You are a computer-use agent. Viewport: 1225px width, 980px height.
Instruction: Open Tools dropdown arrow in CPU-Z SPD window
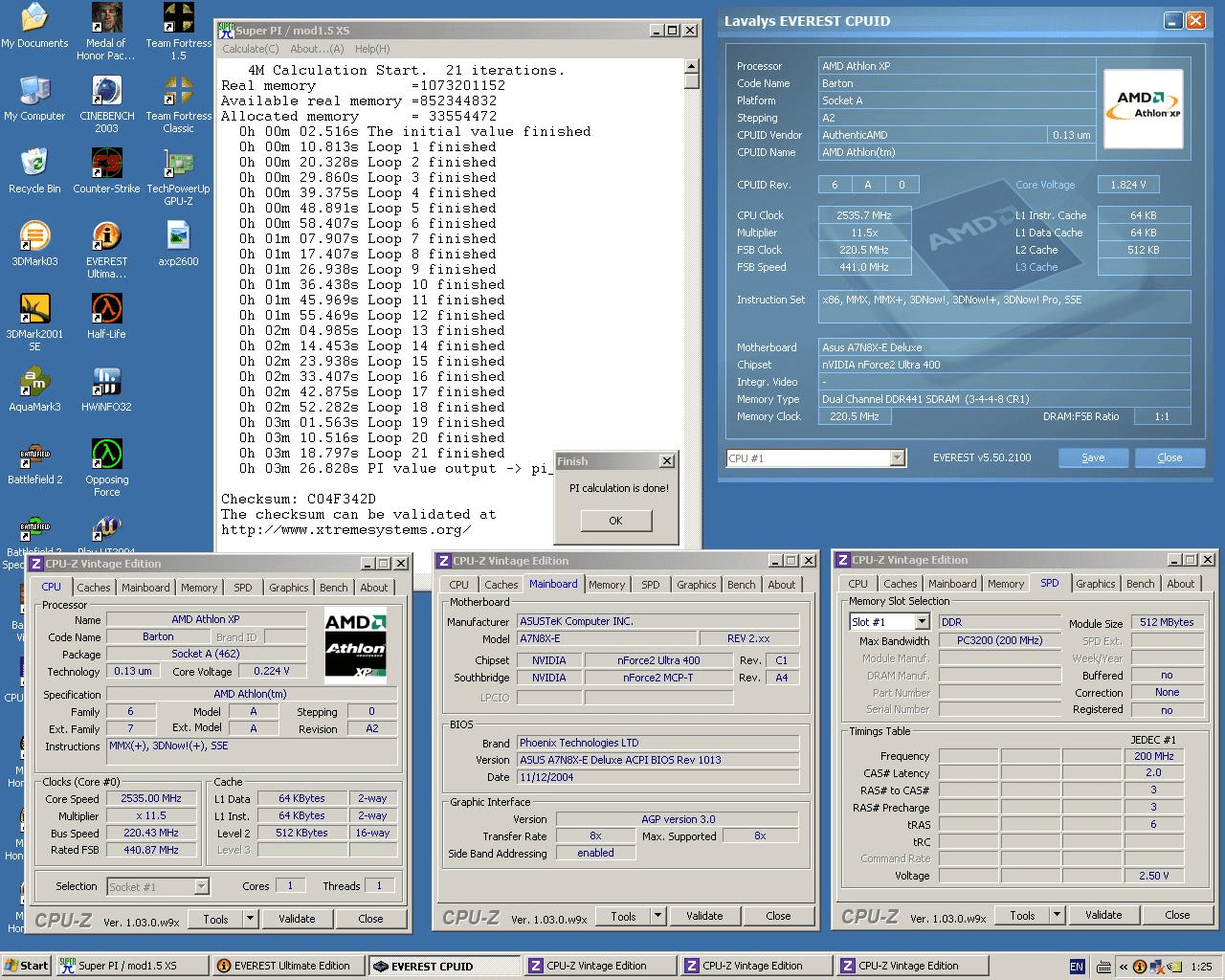(1057, 915)
